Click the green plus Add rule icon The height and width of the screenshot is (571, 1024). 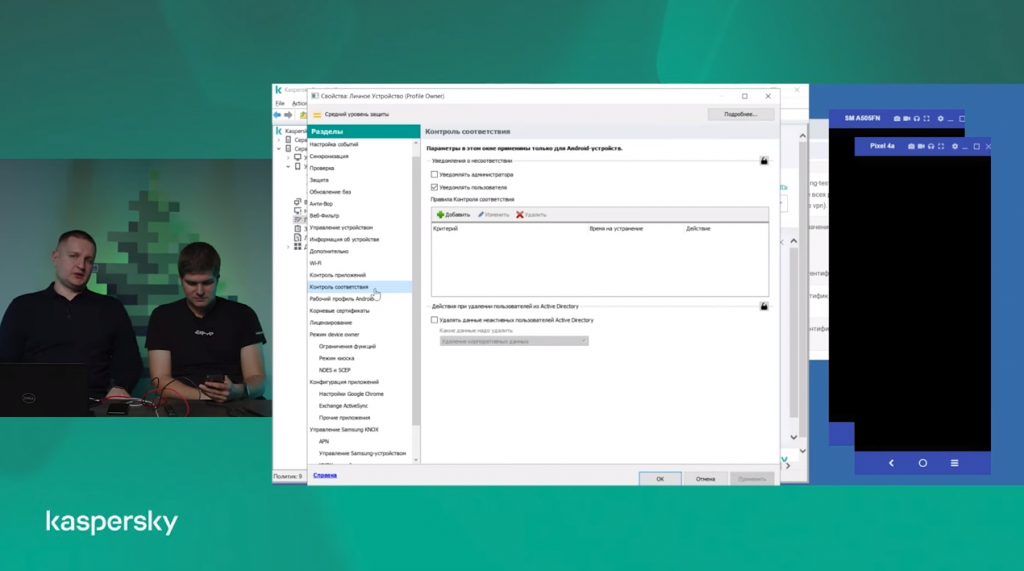440,214
